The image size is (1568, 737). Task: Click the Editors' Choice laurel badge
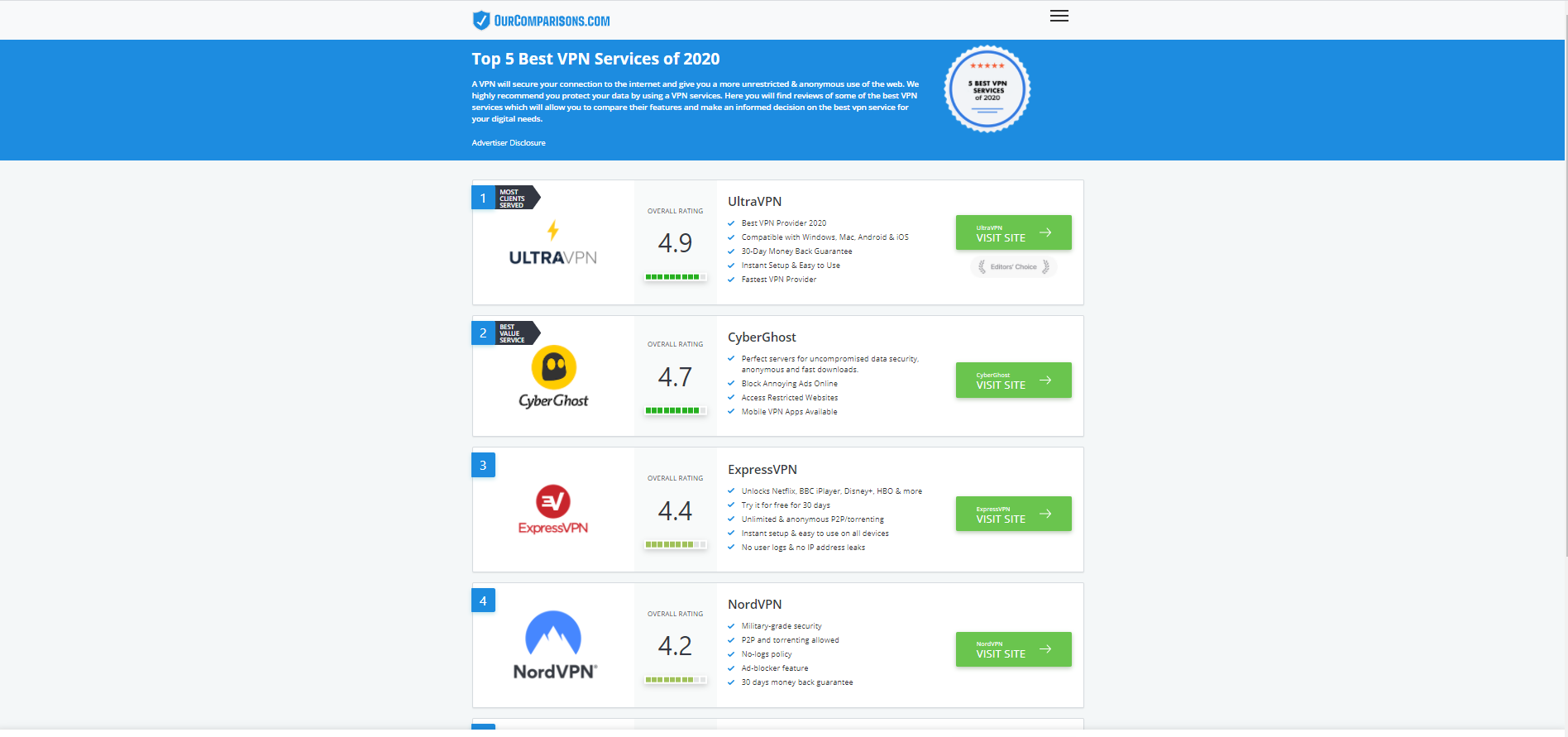(x=1013, y=266)
